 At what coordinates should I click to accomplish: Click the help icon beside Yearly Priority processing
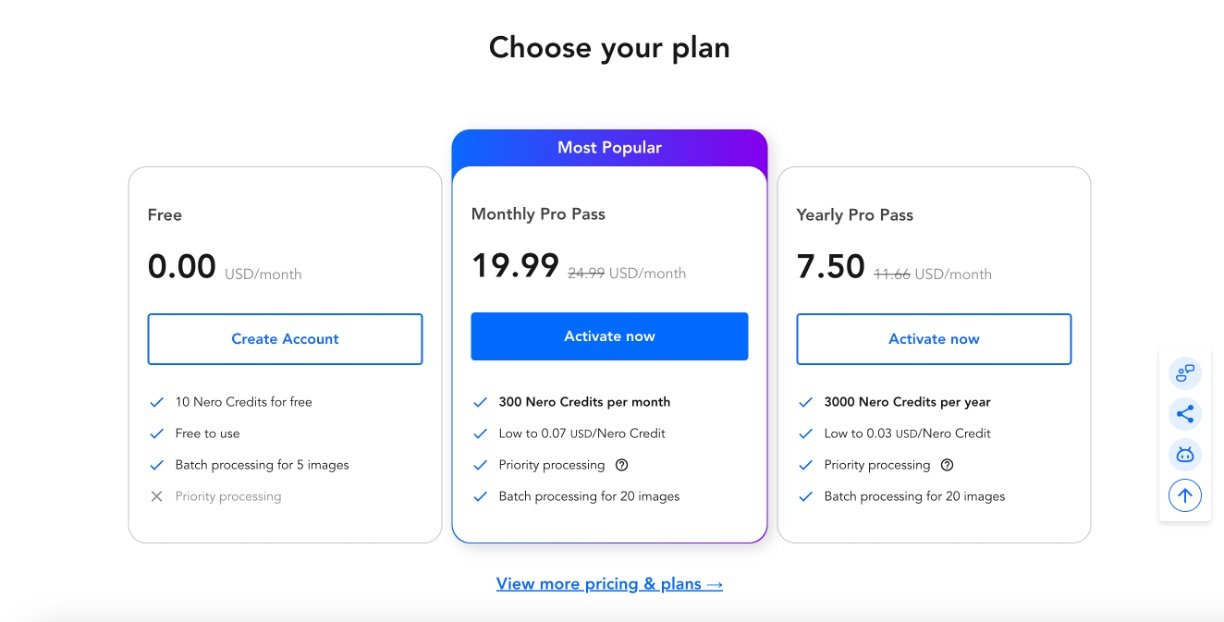(947, 465)
